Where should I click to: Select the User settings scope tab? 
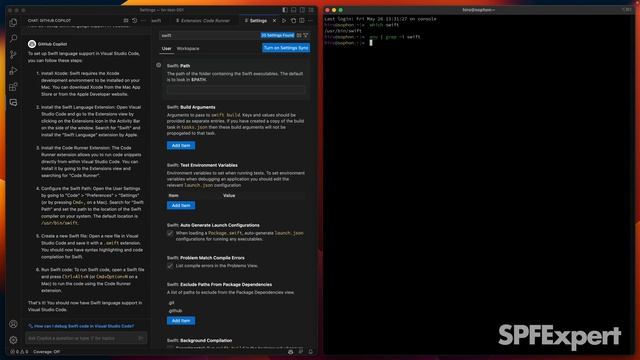(167, 49)
